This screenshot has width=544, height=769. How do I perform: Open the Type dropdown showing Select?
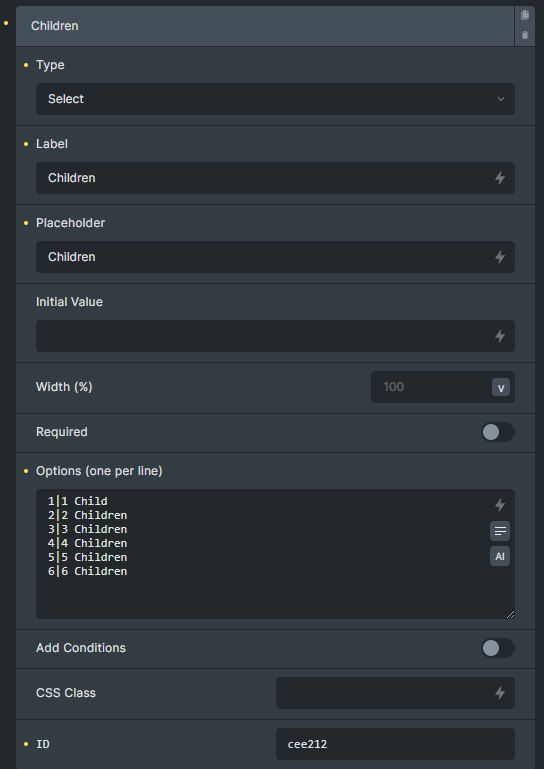coord(275,99)
